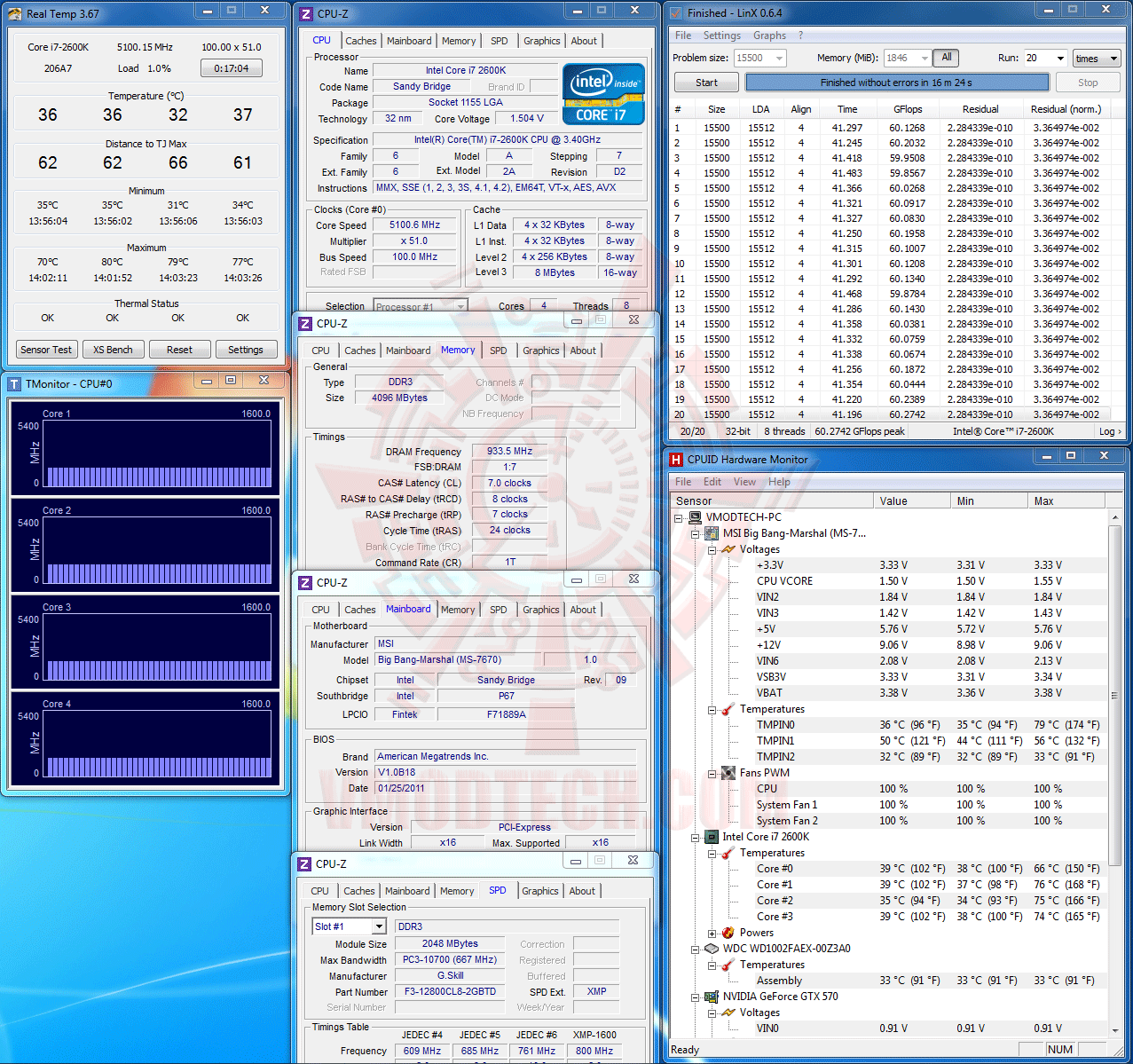Image resolution: width=1133 pixels, height=1064 pixels.
Task: Click the icon of the CPU-Z window showing the Memory tab
Action: click(305, 323)
